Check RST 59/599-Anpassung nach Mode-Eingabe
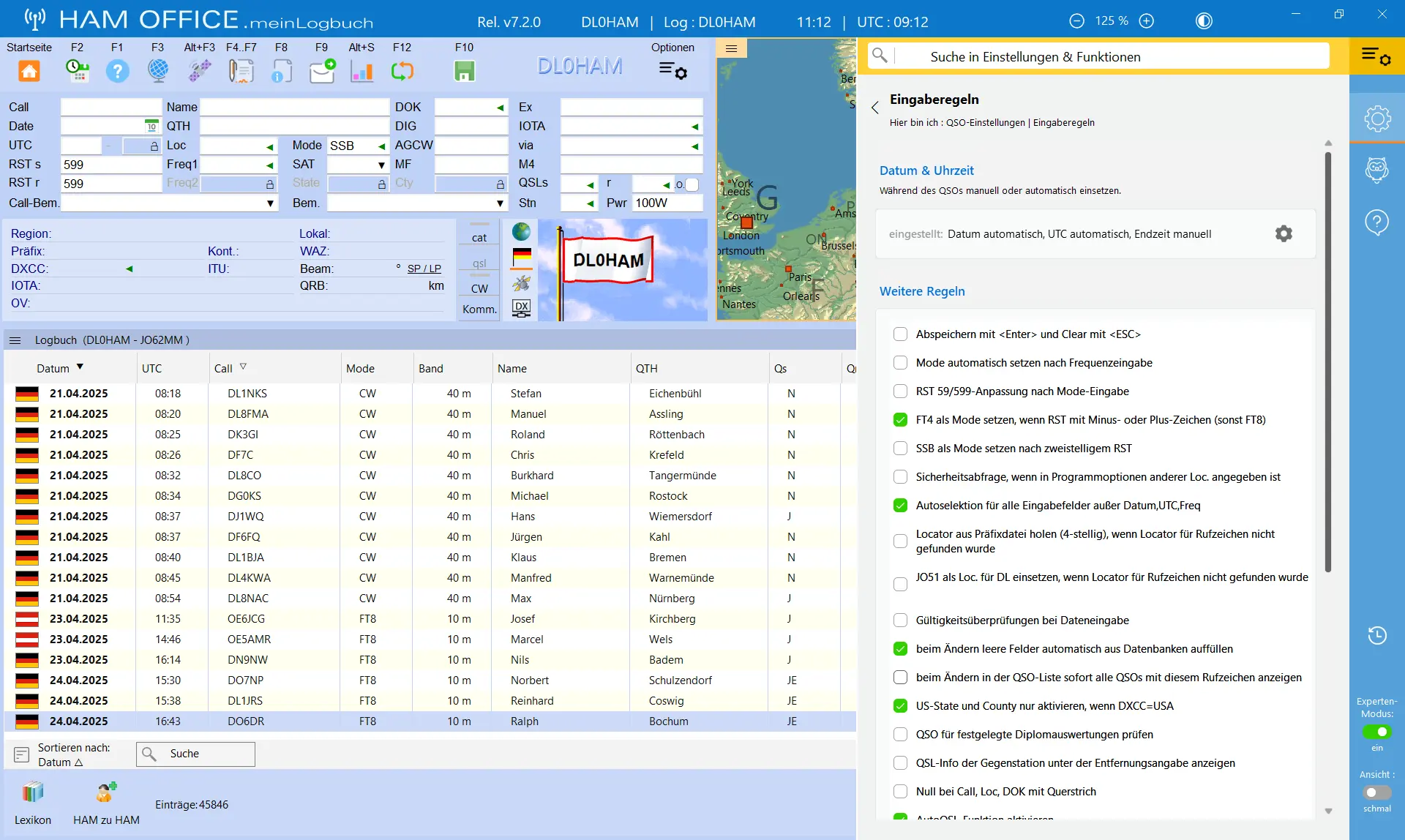The image size is (1405, 840). point(901,391)
